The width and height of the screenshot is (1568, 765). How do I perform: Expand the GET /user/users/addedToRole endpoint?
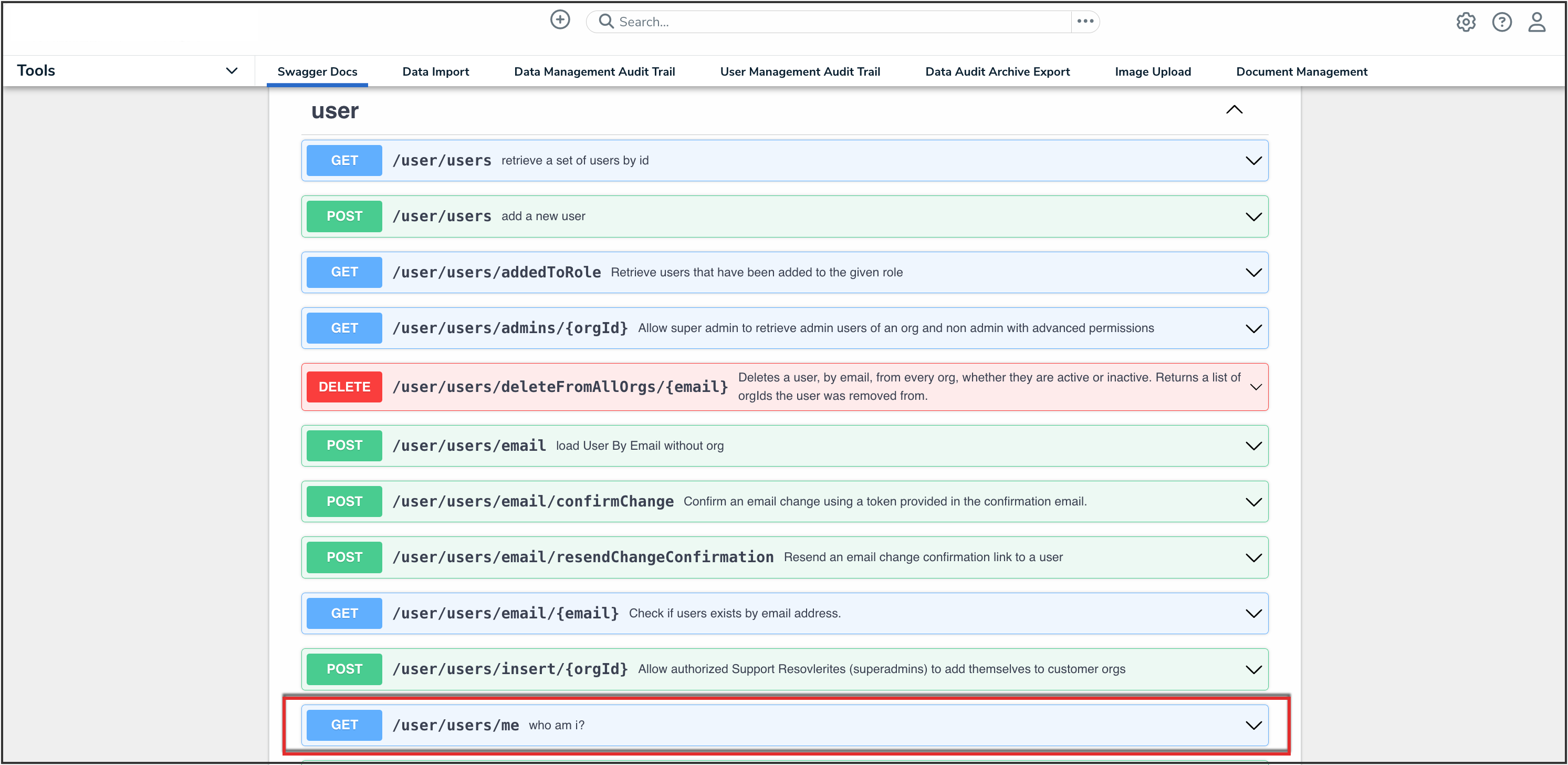1253,272
